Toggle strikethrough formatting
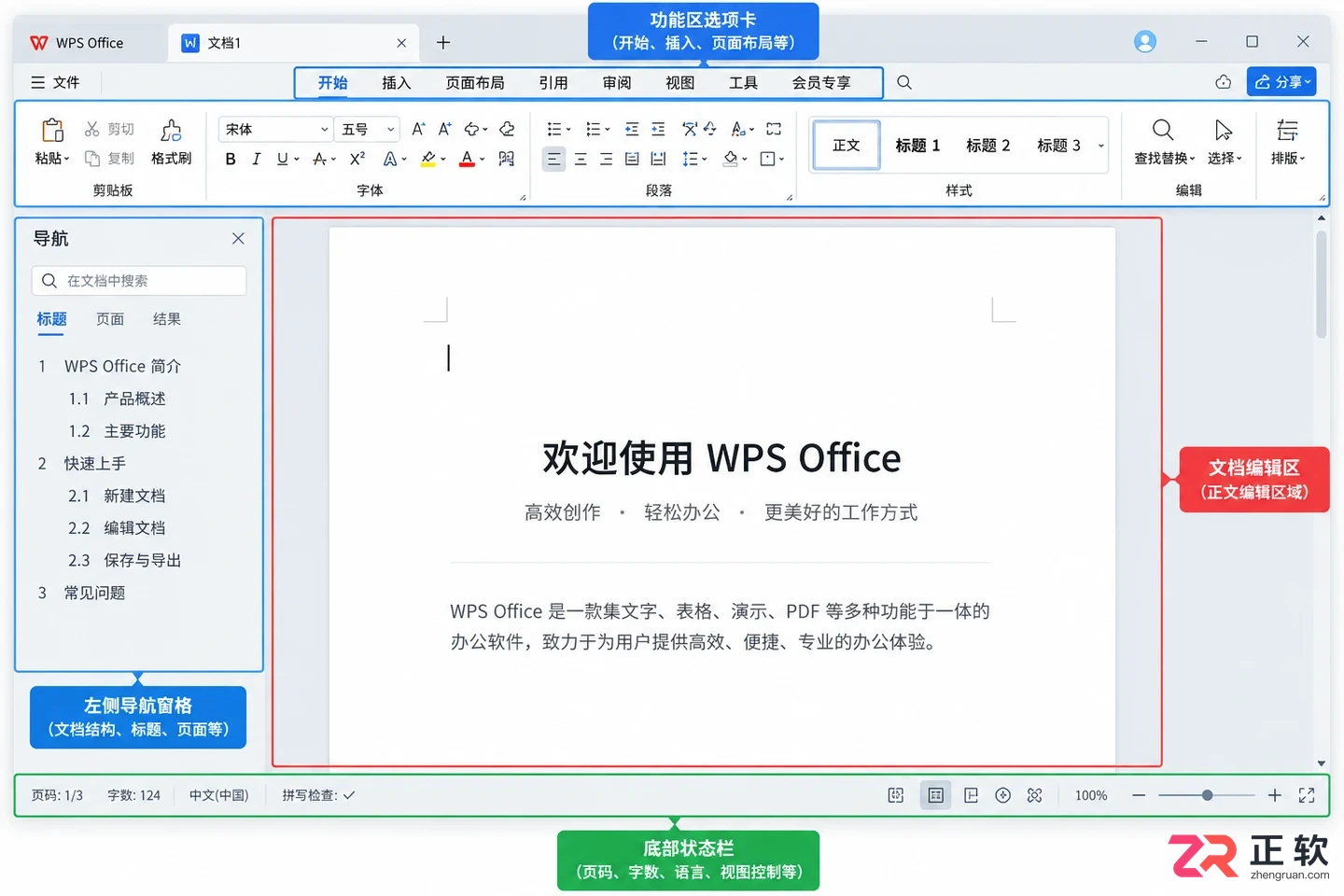This screenshot has width=1344, height=896. coord(320,159)
